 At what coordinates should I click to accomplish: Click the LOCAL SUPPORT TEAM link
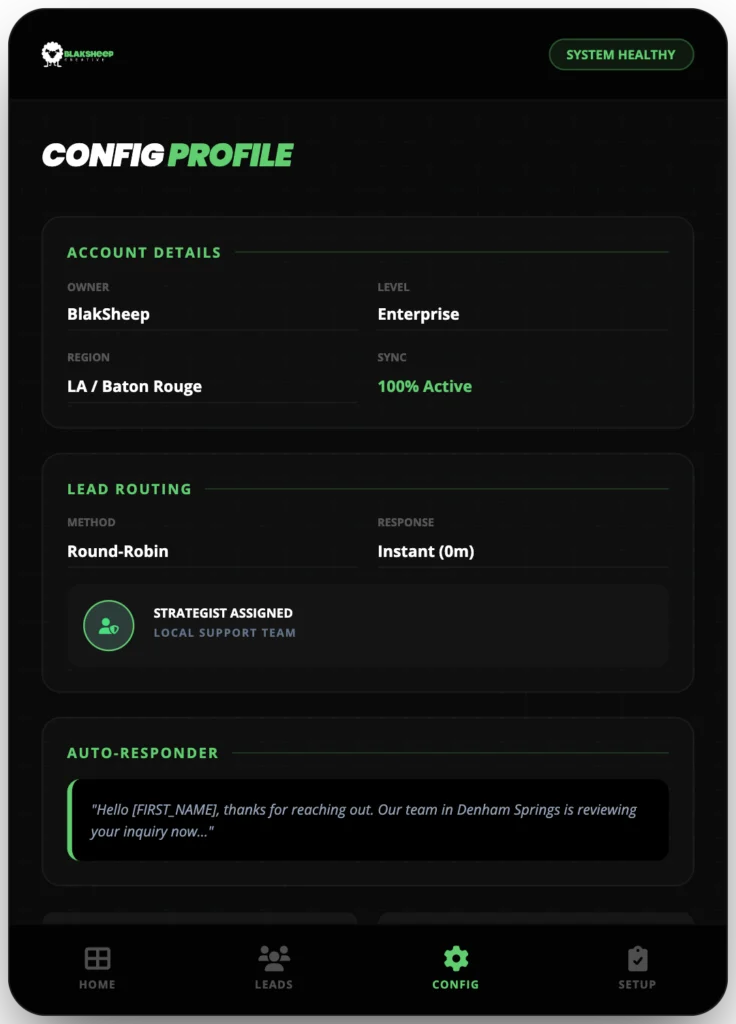(x=224, y=632)
